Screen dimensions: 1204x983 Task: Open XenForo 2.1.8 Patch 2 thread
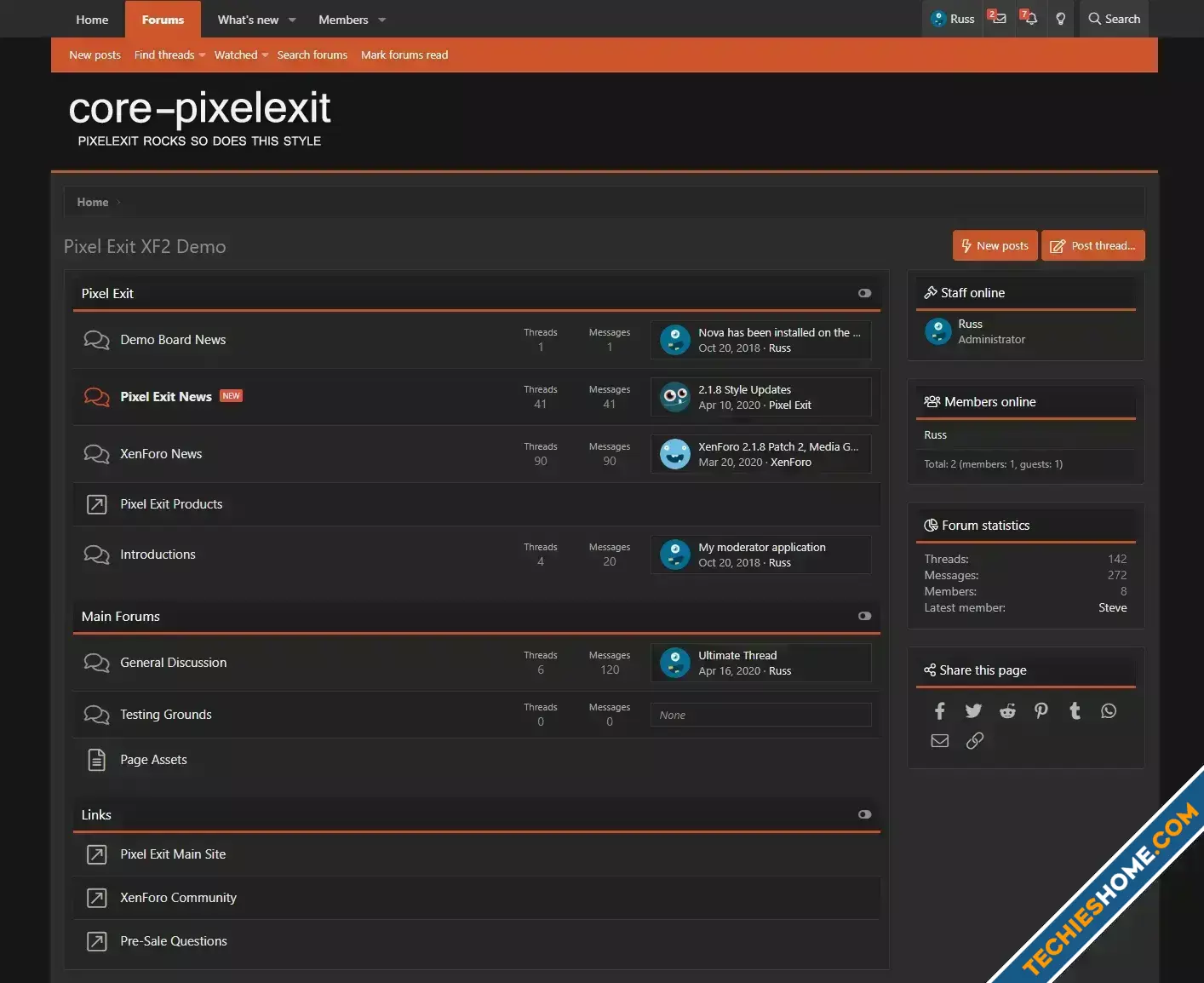pyautogui.click(x=778, y=446)
